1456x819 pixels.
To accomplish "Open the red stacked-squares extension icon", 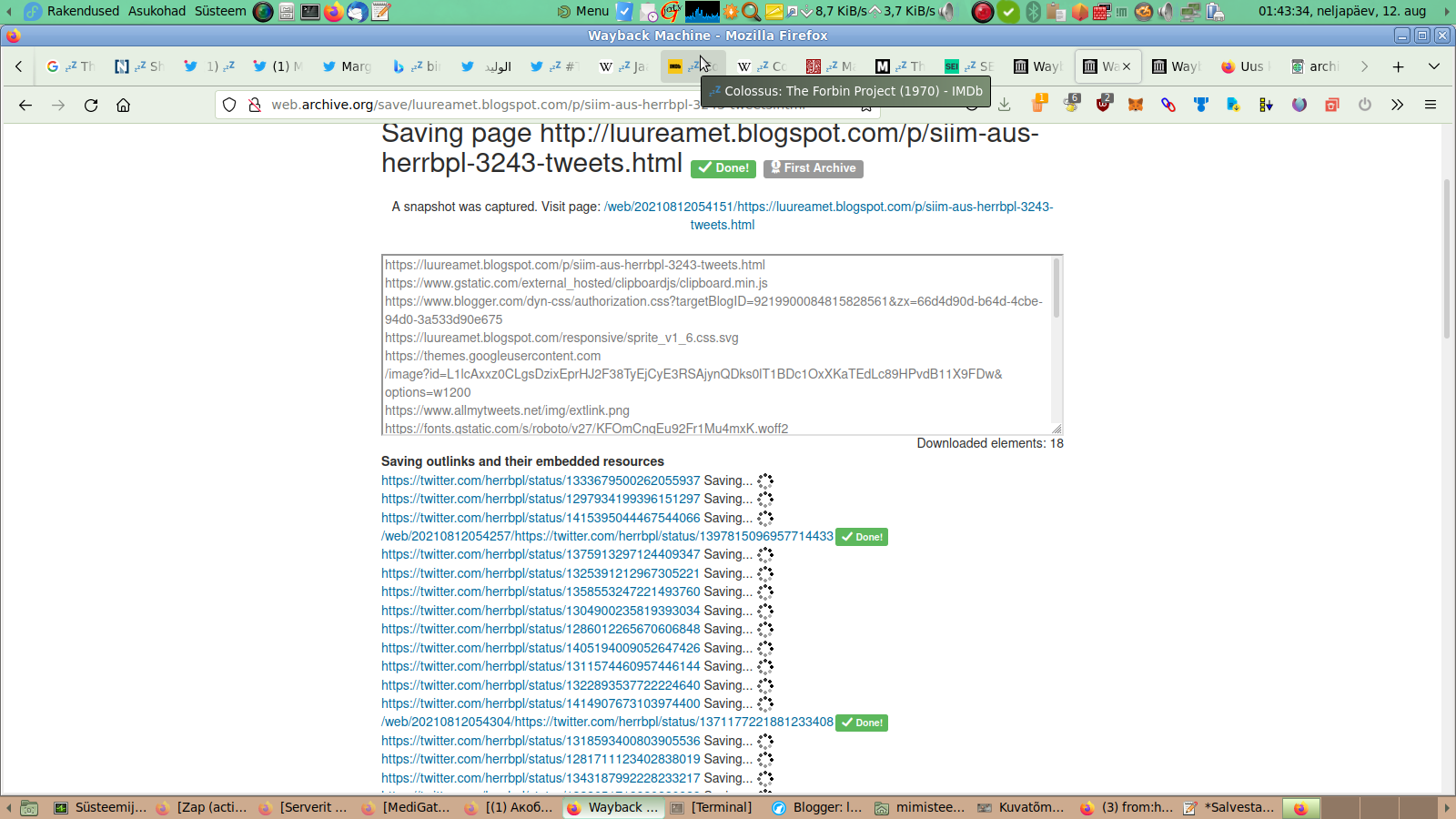I will (1332, 106).
